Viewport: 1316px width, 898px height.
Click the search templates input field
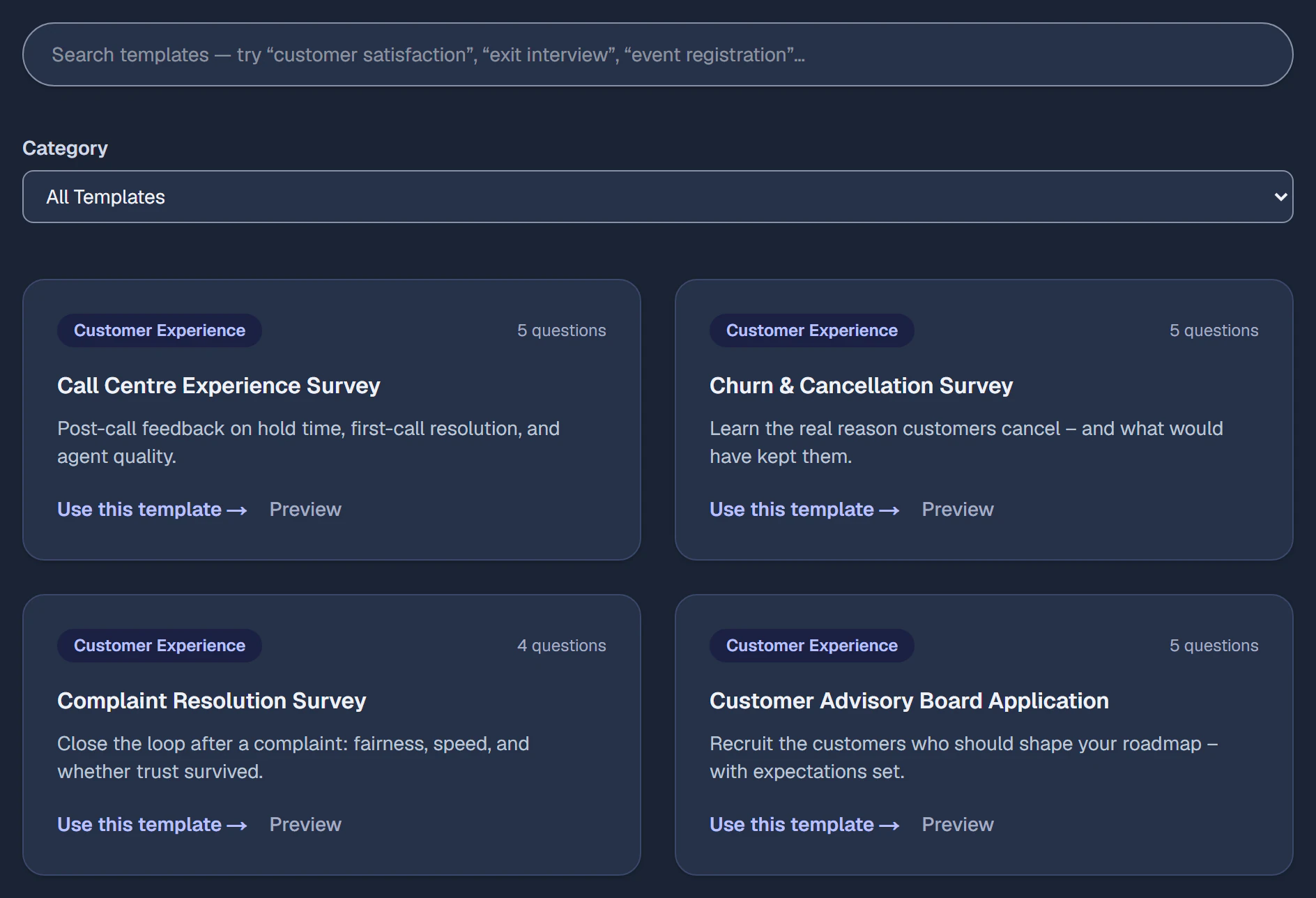tap(658, 54)
